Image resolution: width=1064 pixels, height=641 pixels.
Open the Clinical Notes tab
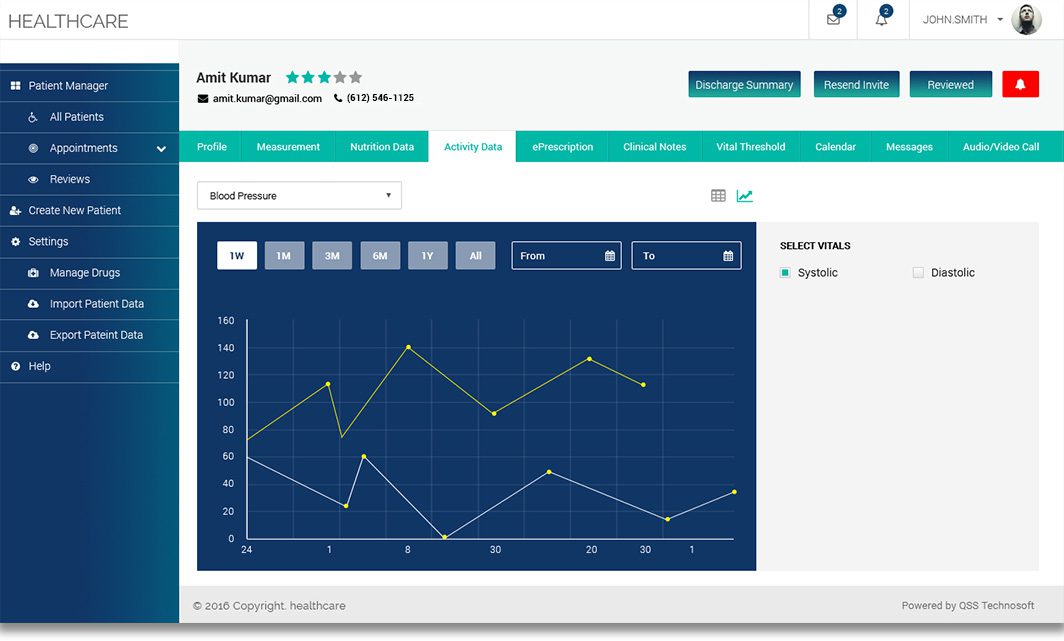655,147
